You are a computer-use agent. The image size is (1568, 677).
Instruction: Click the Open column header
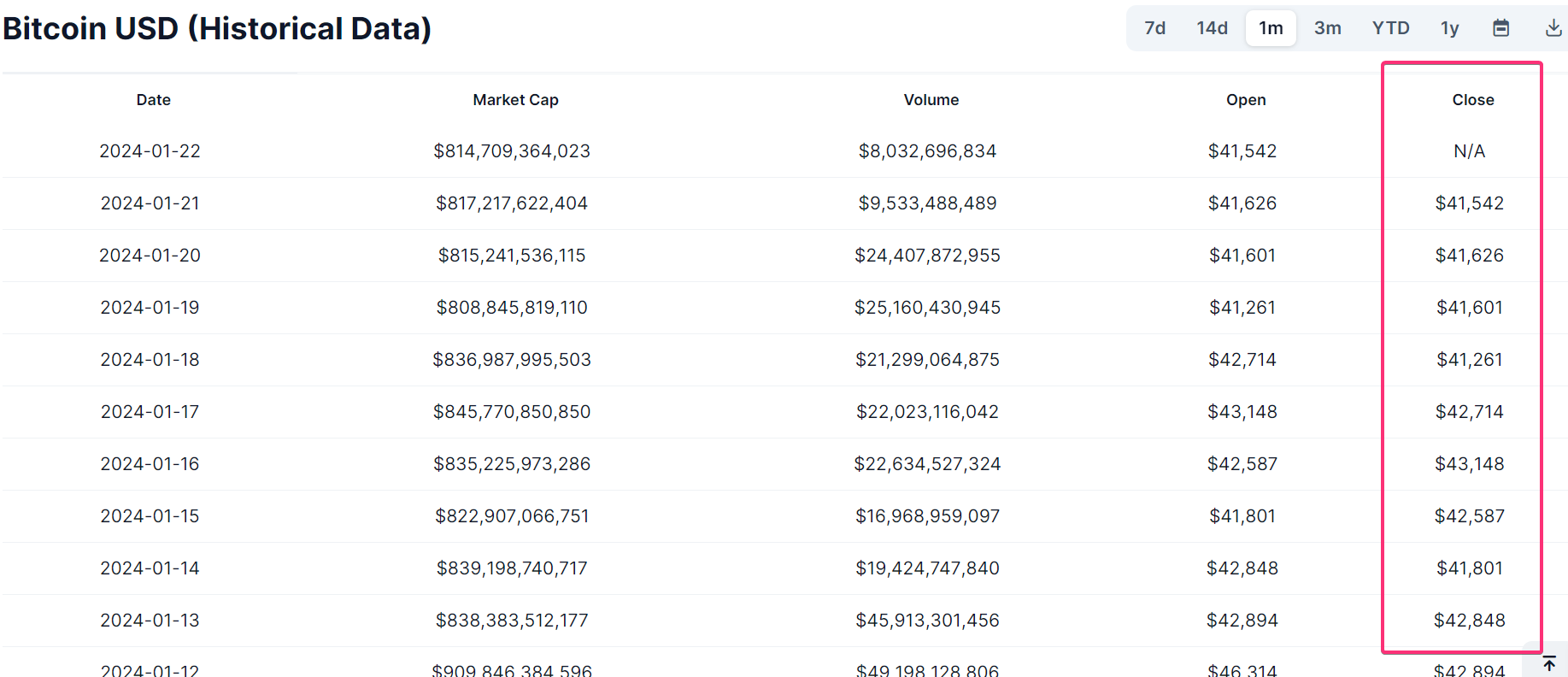click(1246, 100)
